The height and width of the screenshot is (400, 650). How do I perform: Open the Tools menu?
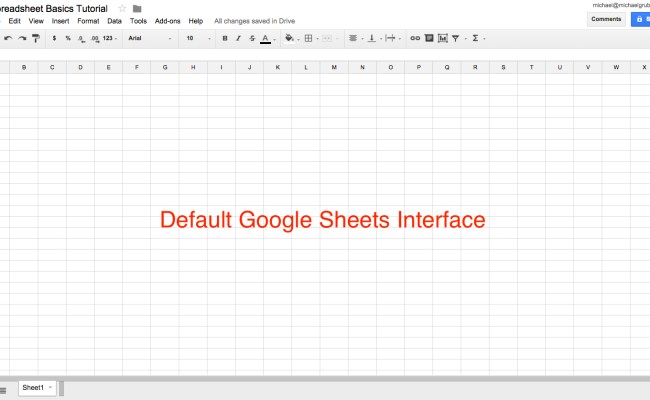tap(138, 21)
